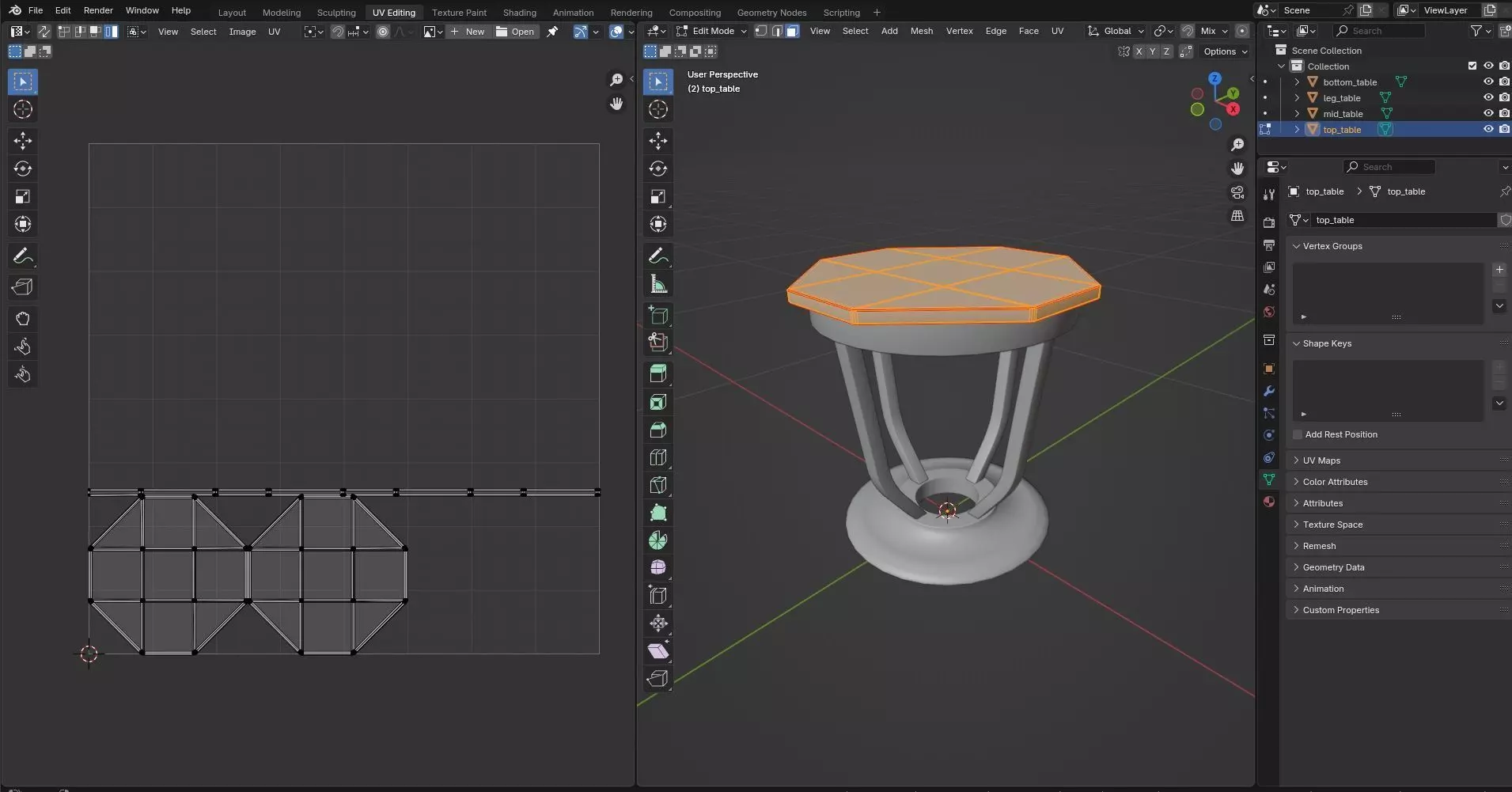Hide mid_table in viewport
The width and height of the screenshot is (1512, 792).
[x=1488, y=113]
